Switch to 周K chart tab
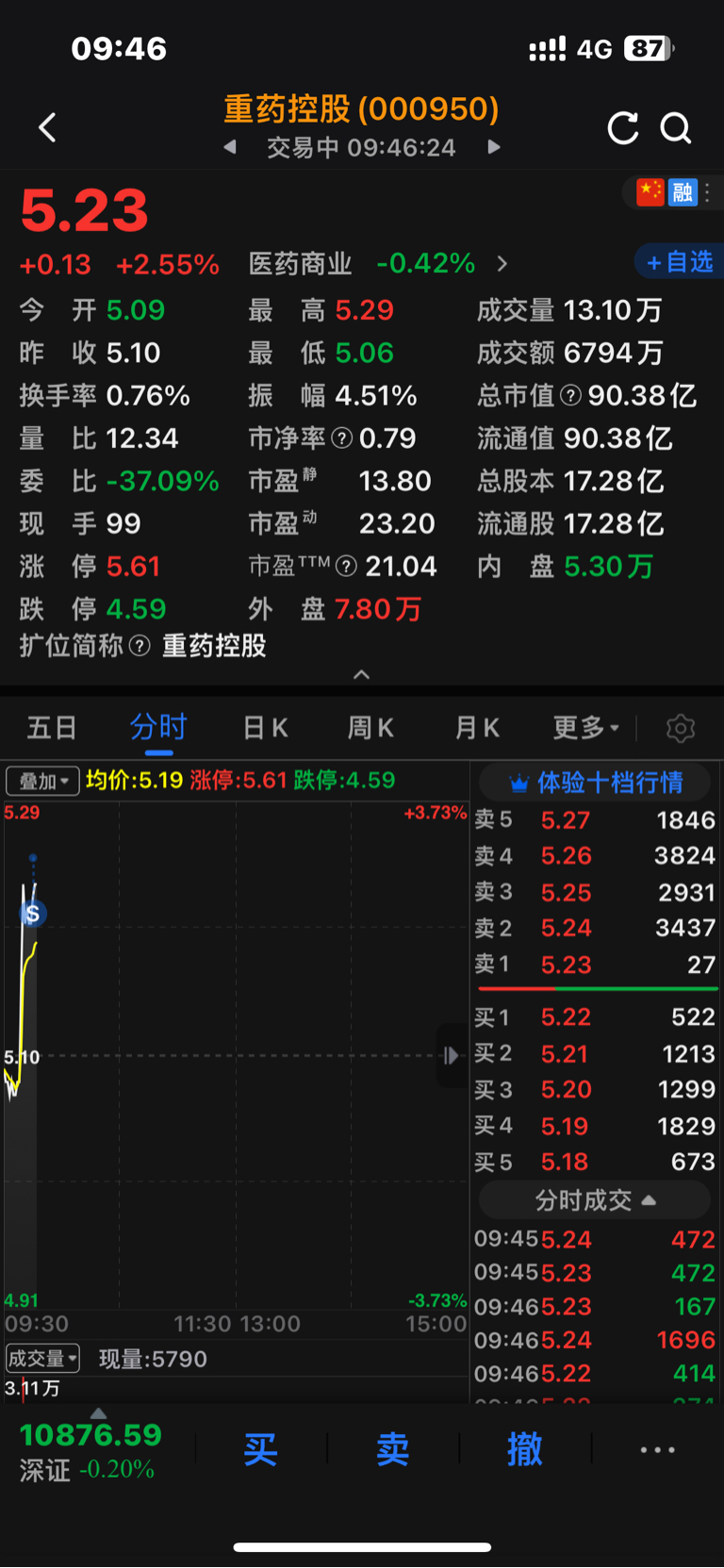The width and height of the screenshot is (724, 1568). (370, 728)
